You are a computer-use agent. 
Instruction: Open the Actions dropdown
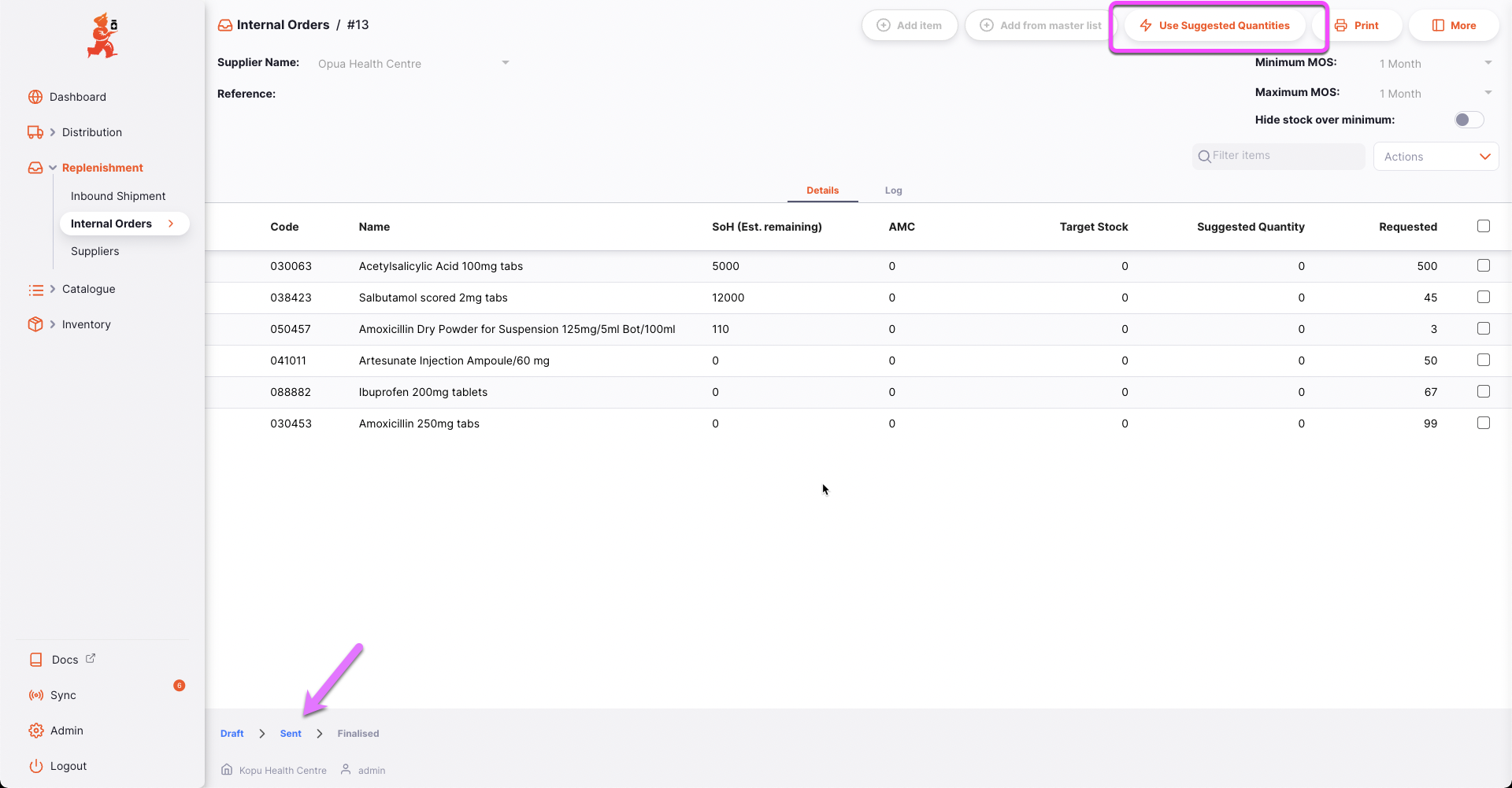1436,156
